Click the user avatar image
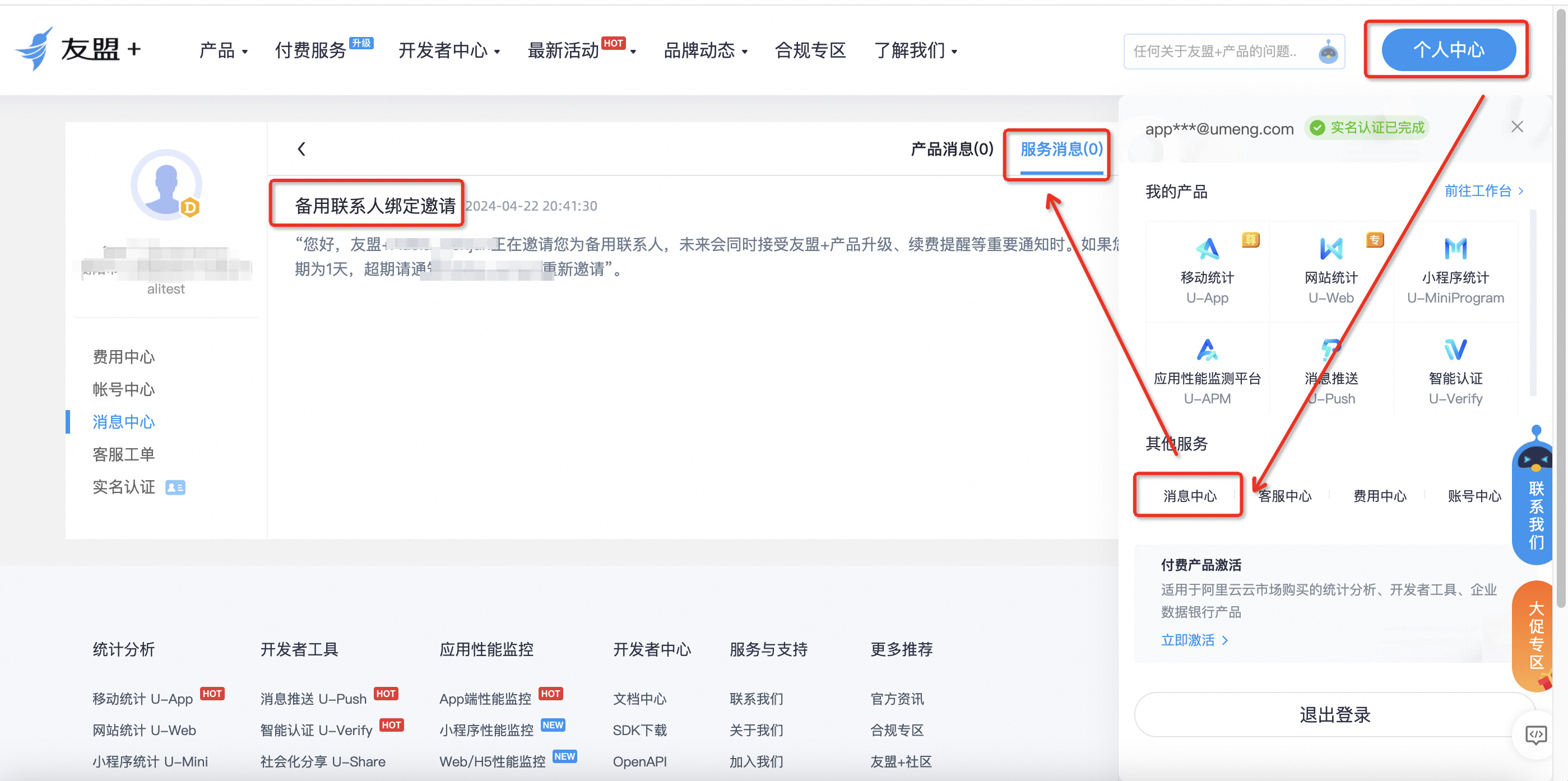The width and height of the screenshot is (1568, 781). coord(166,184)
